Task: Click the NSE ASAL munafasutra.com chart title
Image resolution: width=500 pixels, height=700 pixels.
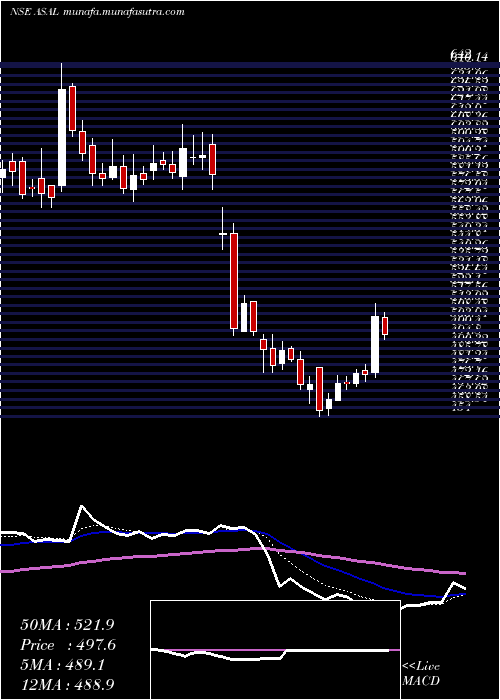Action: coord(97,12)
